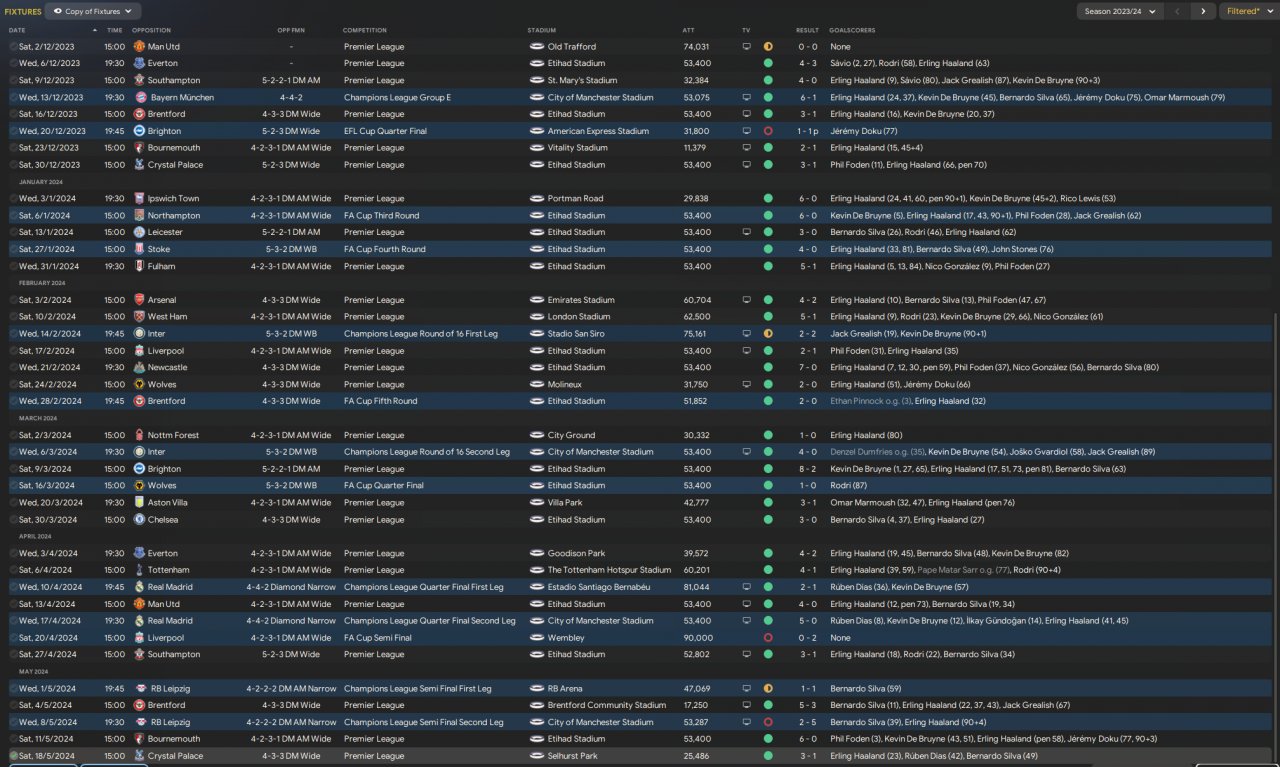Click the TV icon in the Arsenal row
The image size is (1280, 767).
(x=746, y=300)
